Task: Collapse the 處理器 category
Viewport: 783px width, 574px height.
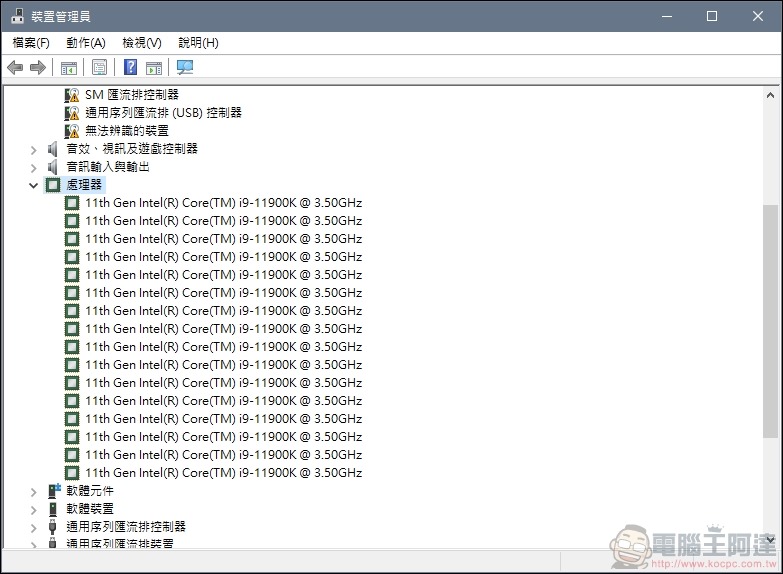Action: click(x=33, y=185)
